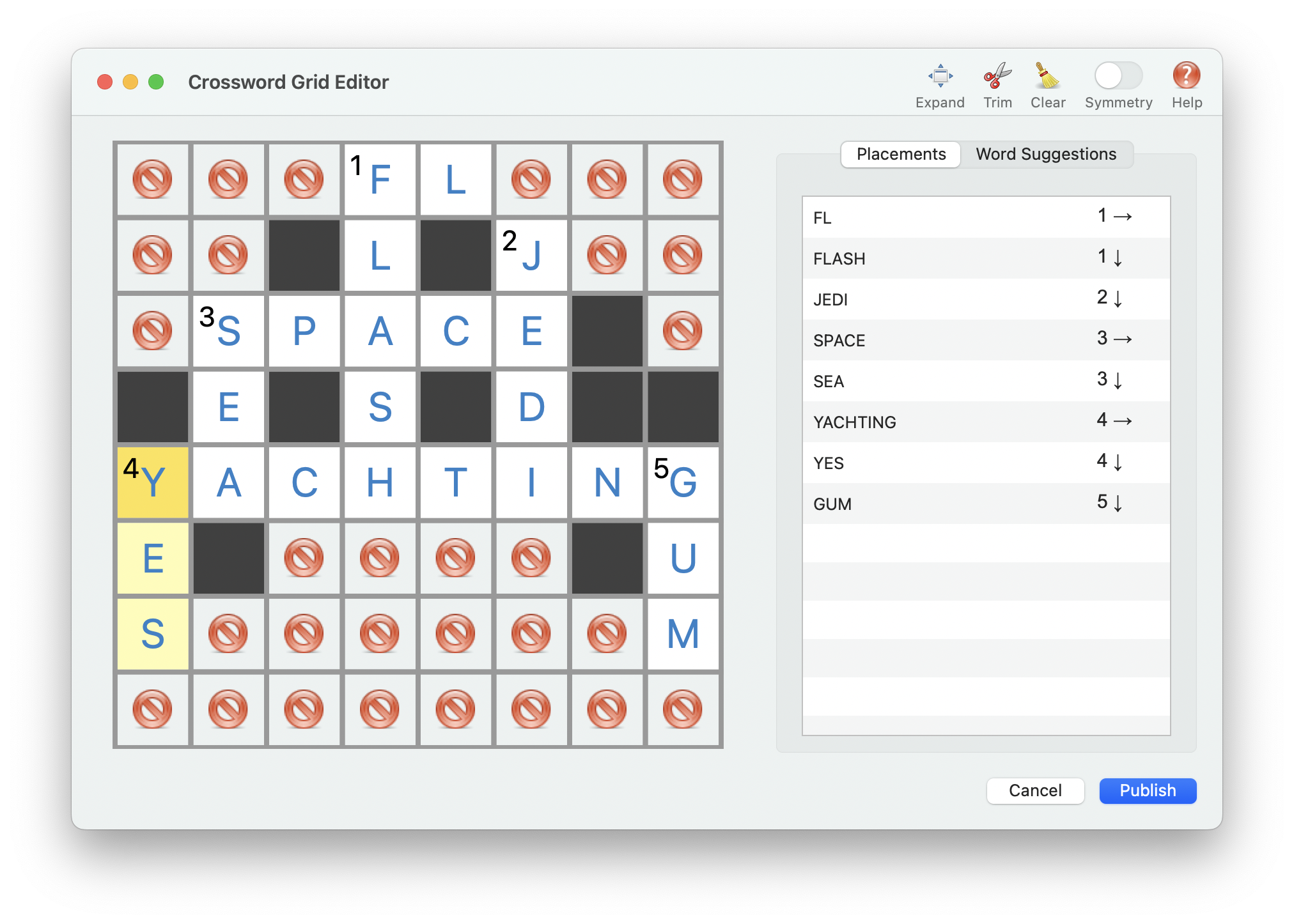The image size is (1294, 924).
Task: Click the Trim scissors icon
Action: [x=997, y=76]
